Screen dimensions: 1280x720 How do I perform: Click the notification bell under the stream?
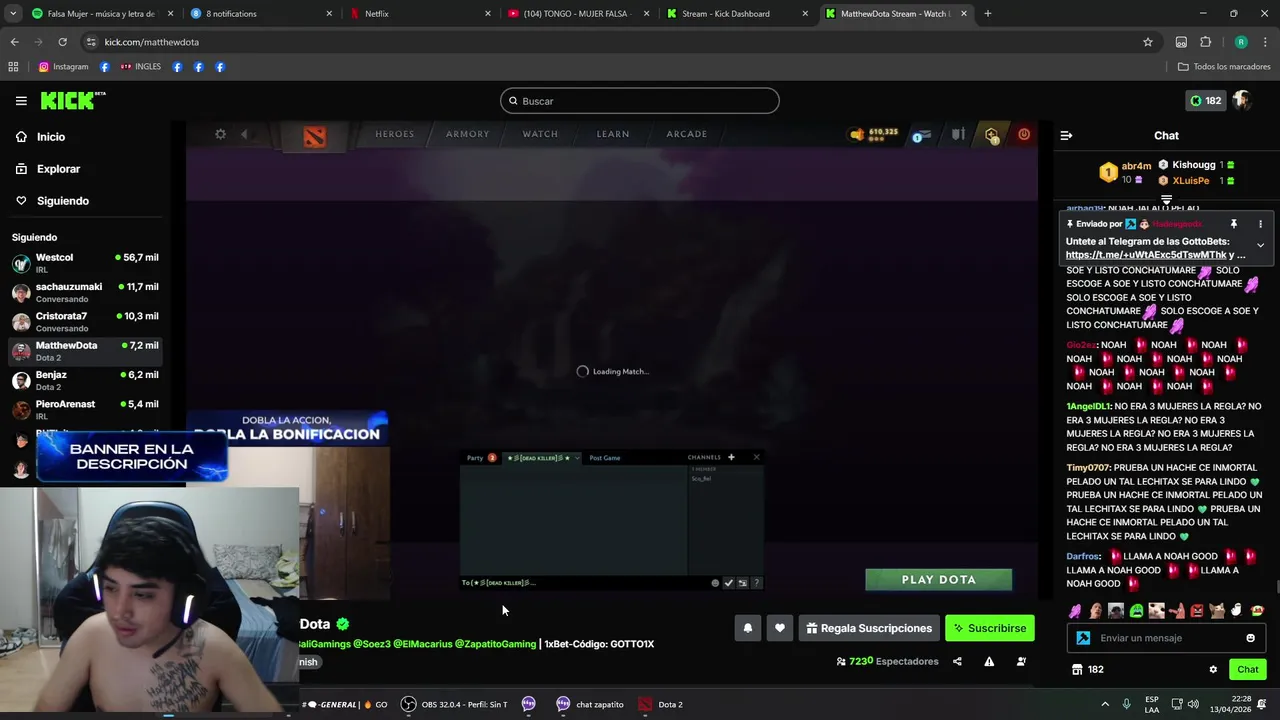[747, 628]
